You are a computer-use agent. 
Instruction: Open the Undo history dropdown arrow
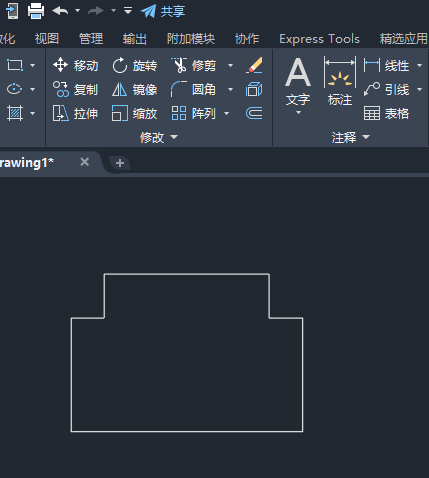77,11
